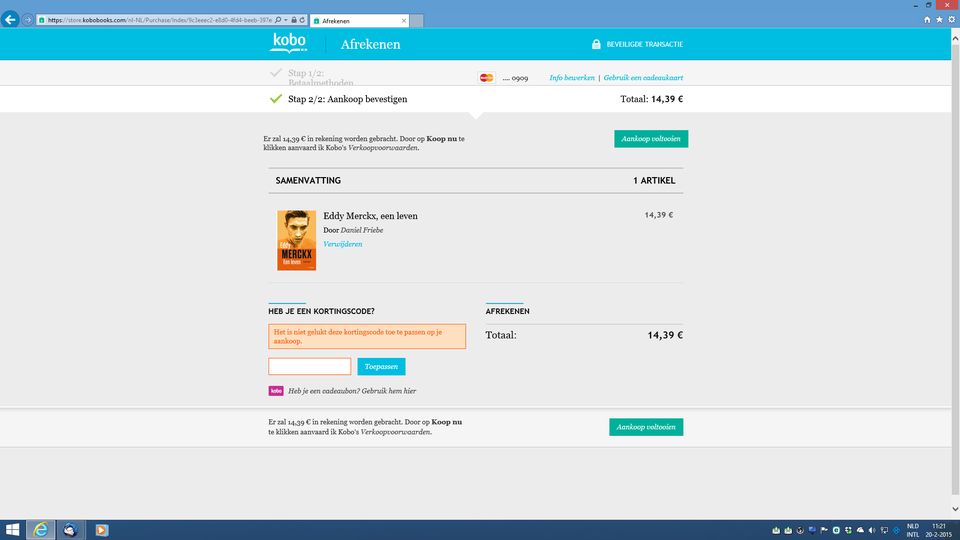Click the OneDrive cloud tray icon
This screenshot has width=960, height=540.
[860, 530]
